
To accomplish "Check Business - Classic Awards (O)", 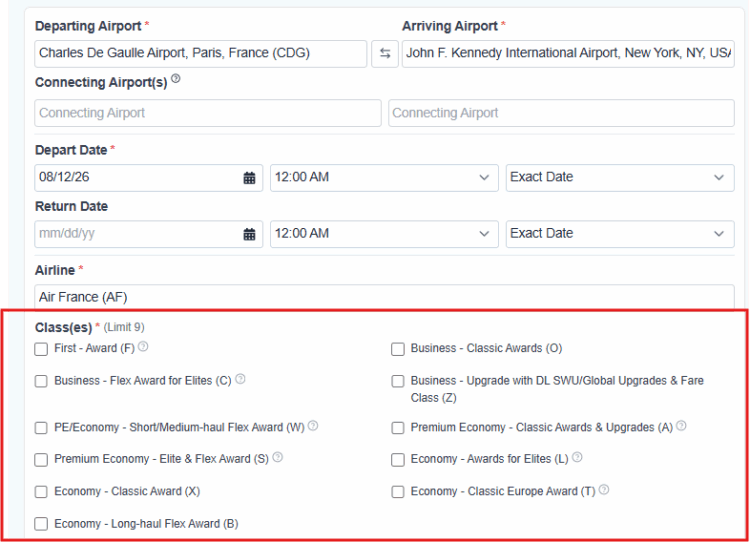I will 397,349.
